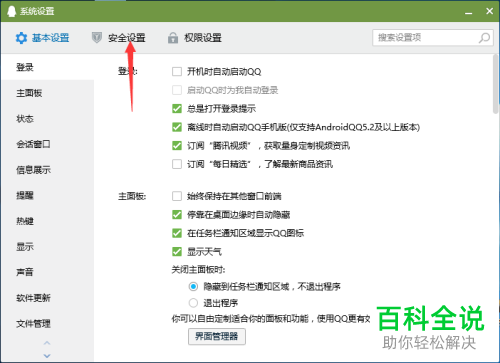Screen dimensions: 500x363
Task: Check 订阅"每日精选" checkbox
Action: coord(177,164)
